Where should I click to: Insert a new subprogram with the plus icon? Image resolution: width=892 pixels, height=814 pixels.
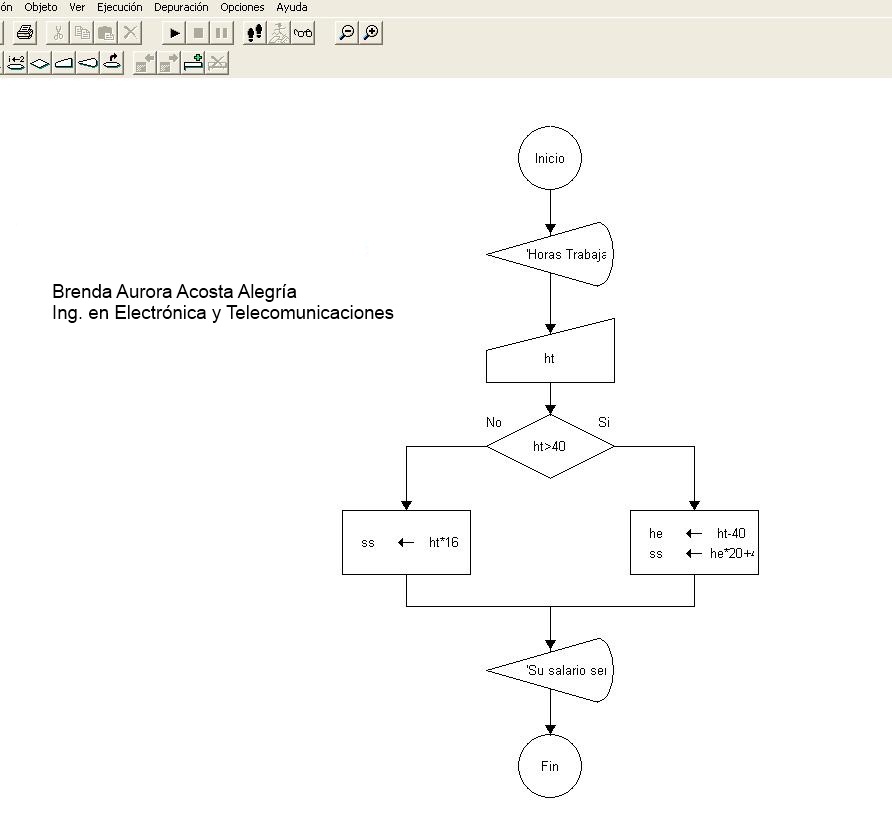192,62
